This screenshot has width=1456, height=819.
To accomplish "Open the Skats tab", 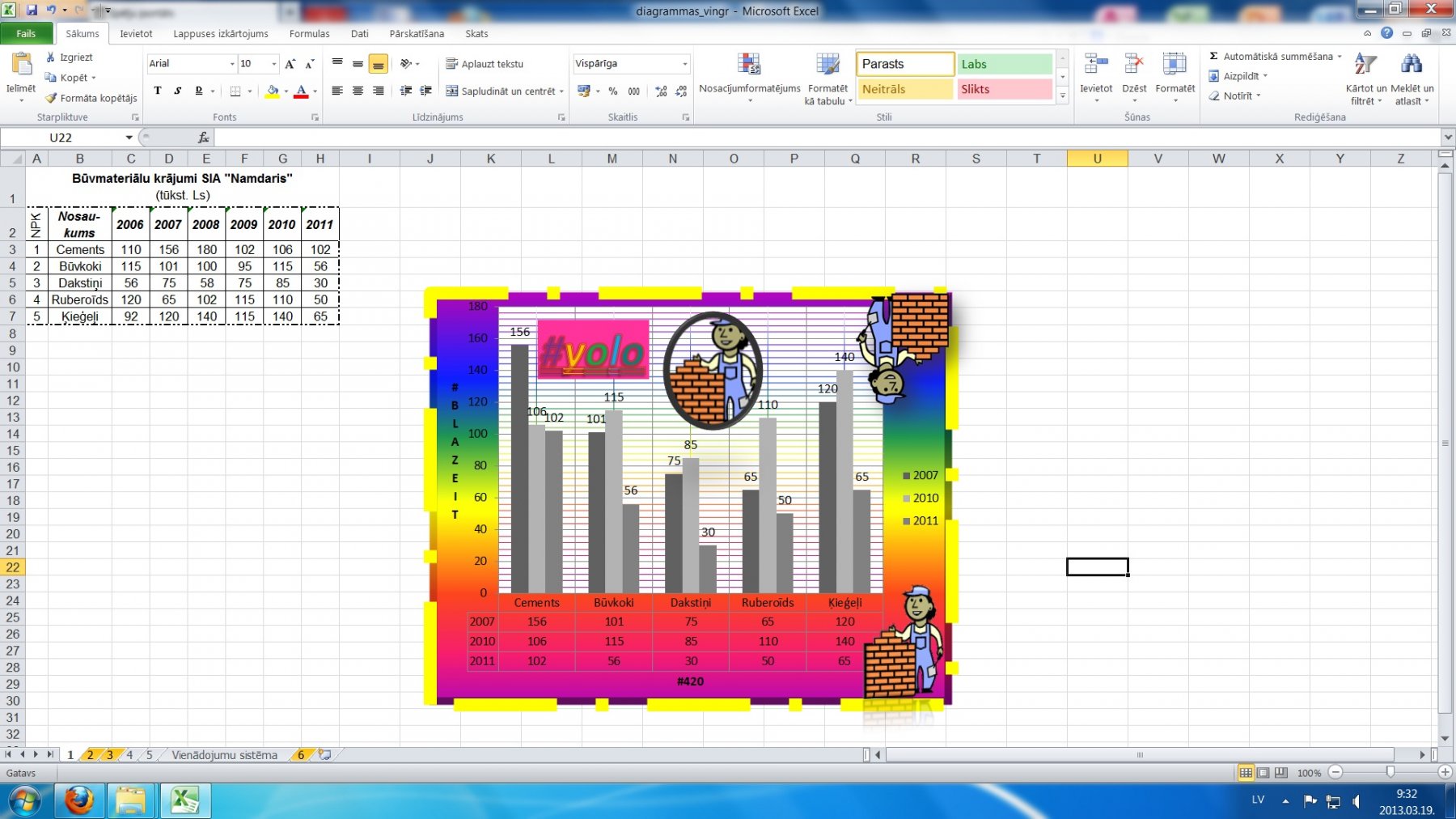I will click(x=476, y=33).
